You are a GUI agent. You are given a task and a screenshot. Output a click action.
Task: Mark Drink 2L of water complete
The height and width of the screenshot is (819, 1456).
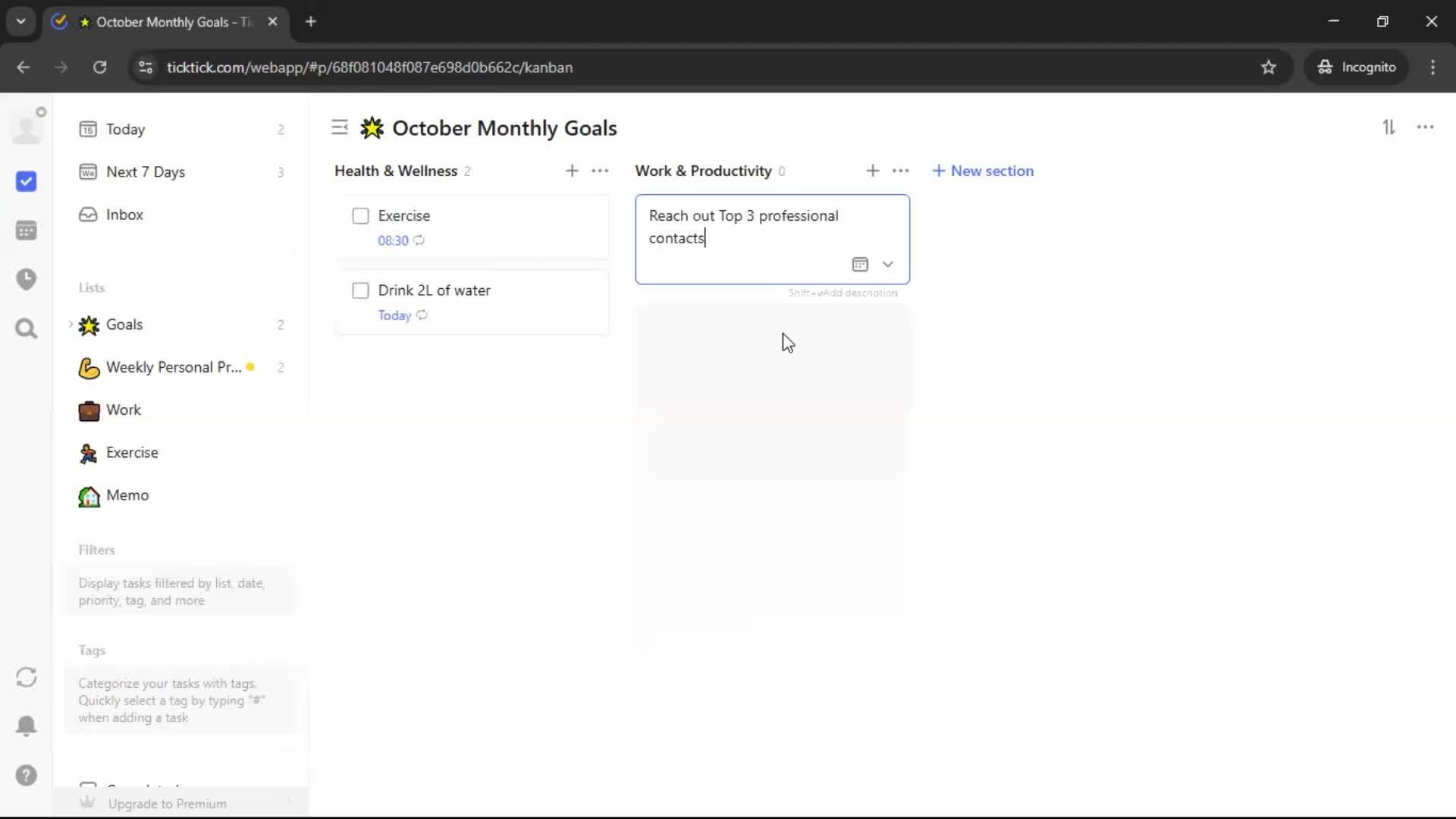(360, 290)
